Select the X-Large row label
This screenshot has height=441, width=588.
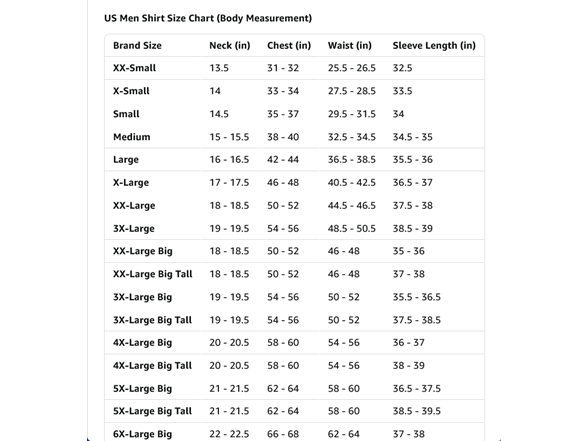pyautogui.click(x=131, y=183)
